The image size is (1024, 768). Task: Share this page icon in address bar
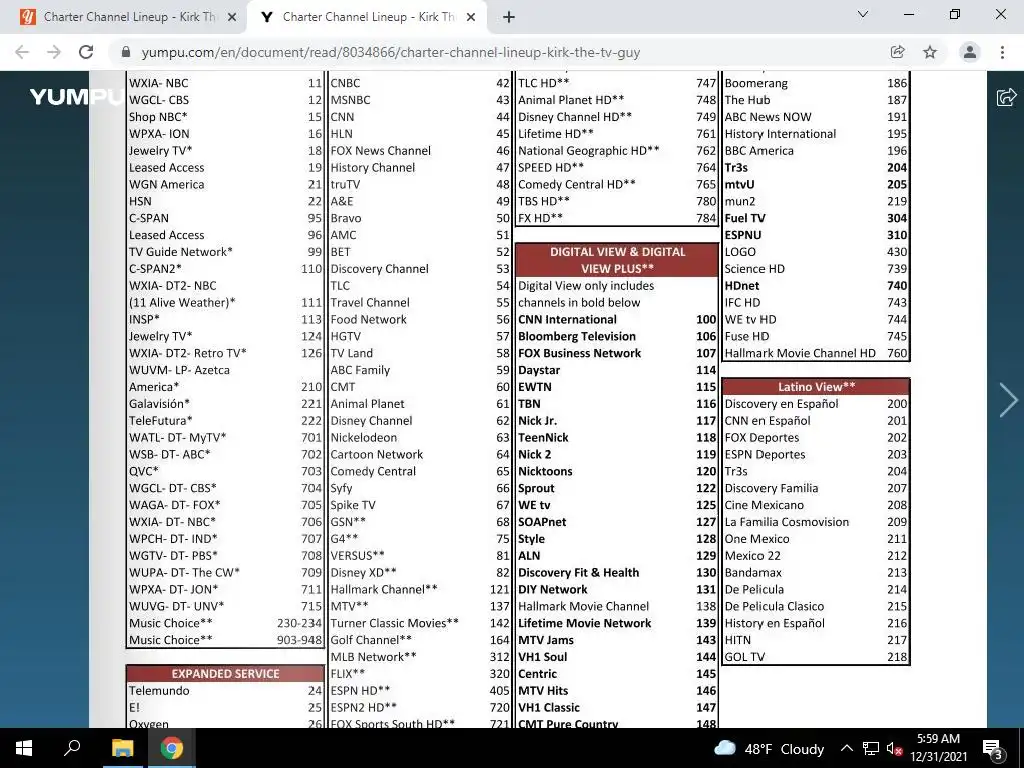click(897, 52)
